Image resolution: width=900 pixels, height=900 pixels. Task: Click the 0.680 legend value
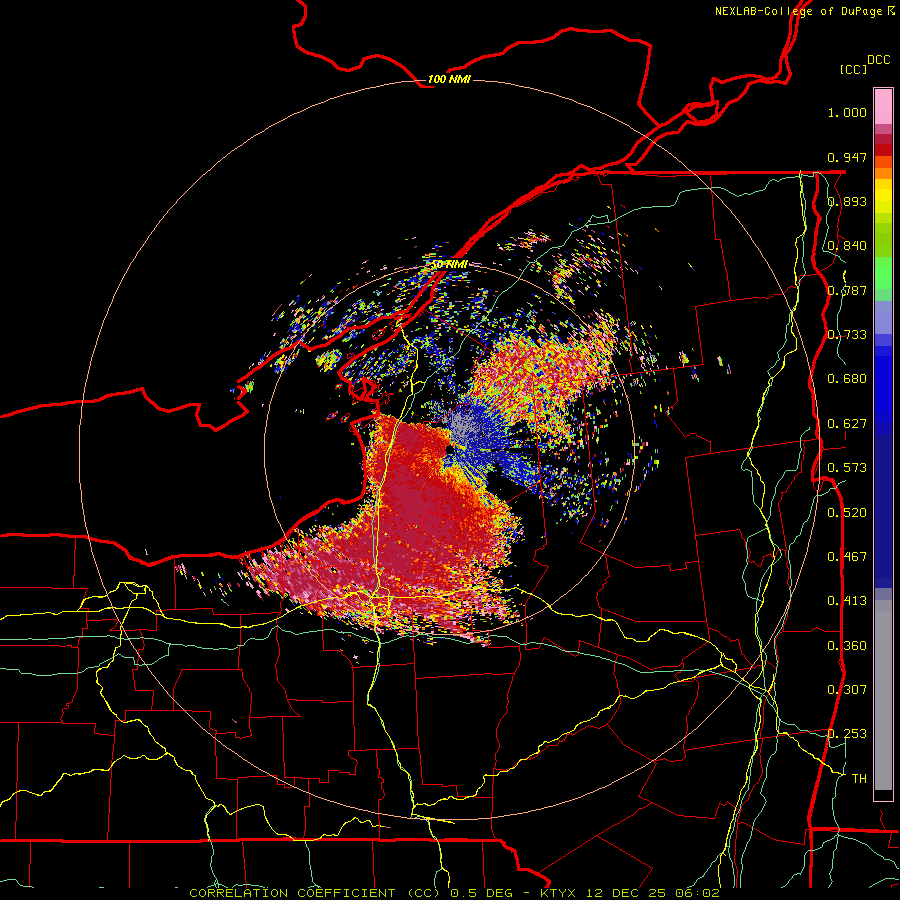(x=847, y=379)
